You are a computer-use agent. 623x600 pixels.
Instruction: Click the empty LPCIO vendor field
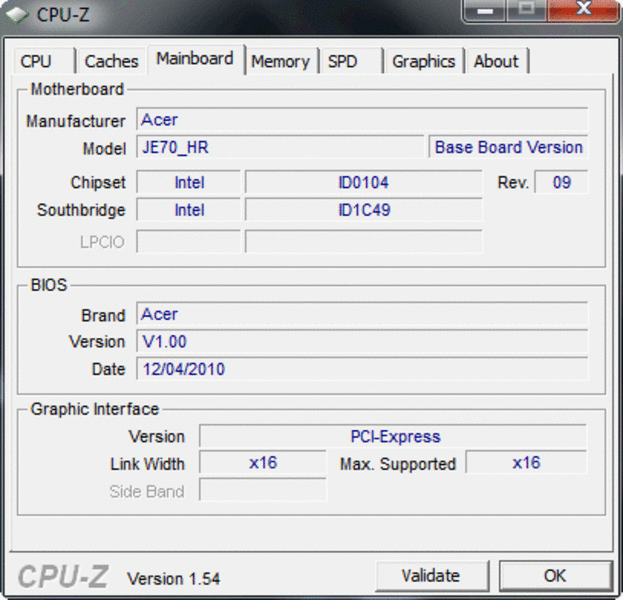tap(189, 241)
